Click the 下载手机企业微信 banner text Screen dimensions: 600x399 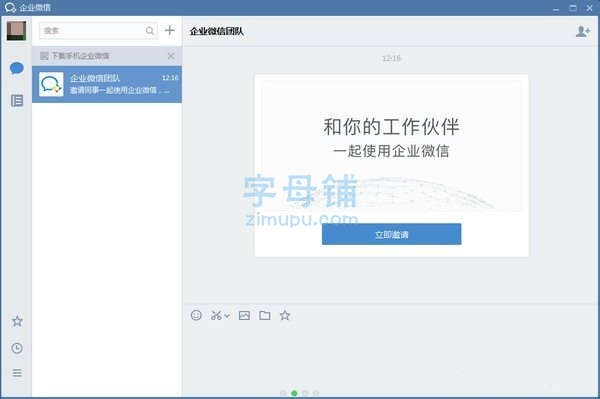click(80, 56)
